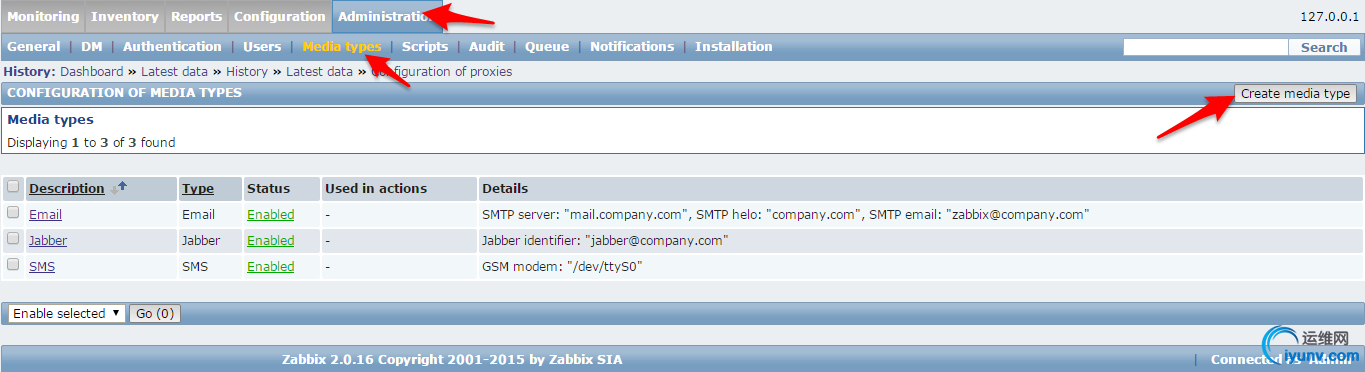Open the Monitoring top menu tab

(x=43, y=17)
